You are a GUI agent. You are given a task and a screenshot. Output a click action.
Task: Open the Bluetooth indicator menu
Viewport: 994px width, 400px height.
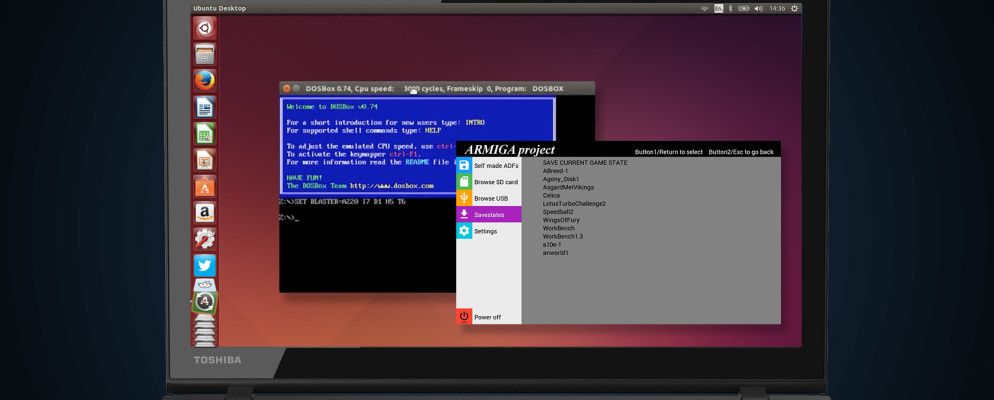(730, 8)
